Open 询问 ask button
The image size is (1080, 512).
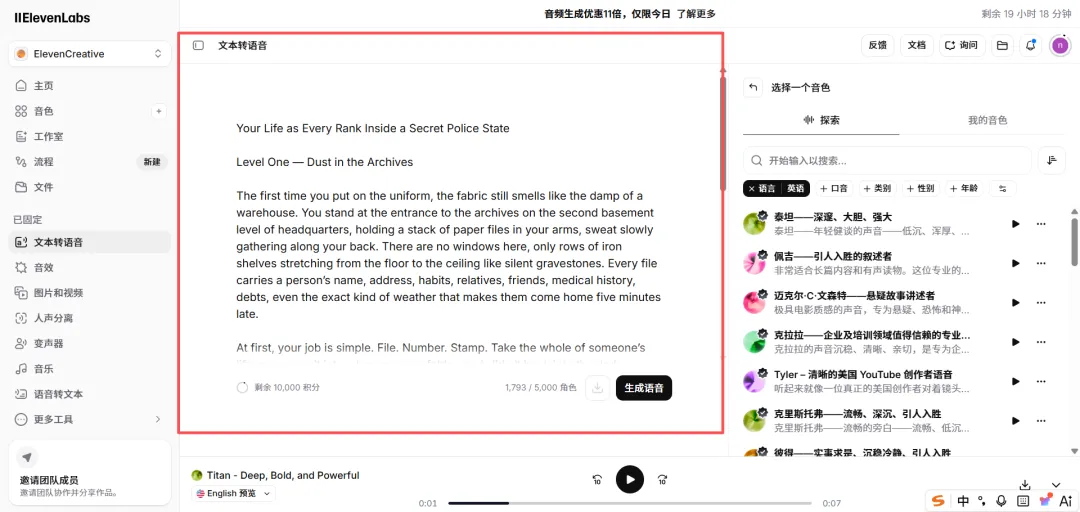pyautogui.click(x=962, y=45)
